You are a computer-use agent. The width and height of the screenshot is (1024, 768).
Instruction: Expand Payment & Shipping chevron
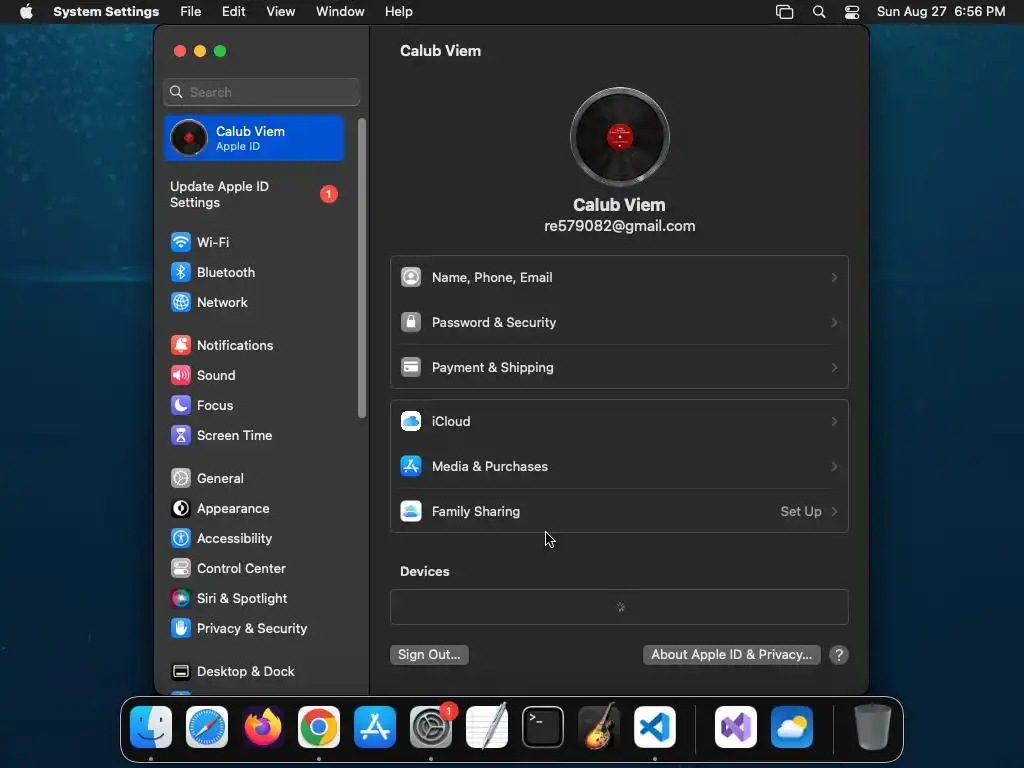(834, 368)
